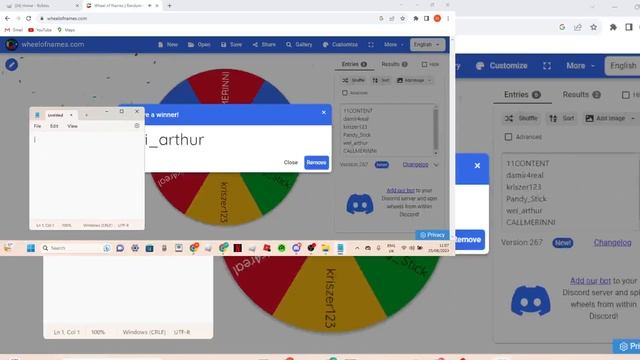The image size is (640, 360).
Task: Remove the winner wei_arthur from the wheel
Action: pyautogui.click(x=316, y=162)
